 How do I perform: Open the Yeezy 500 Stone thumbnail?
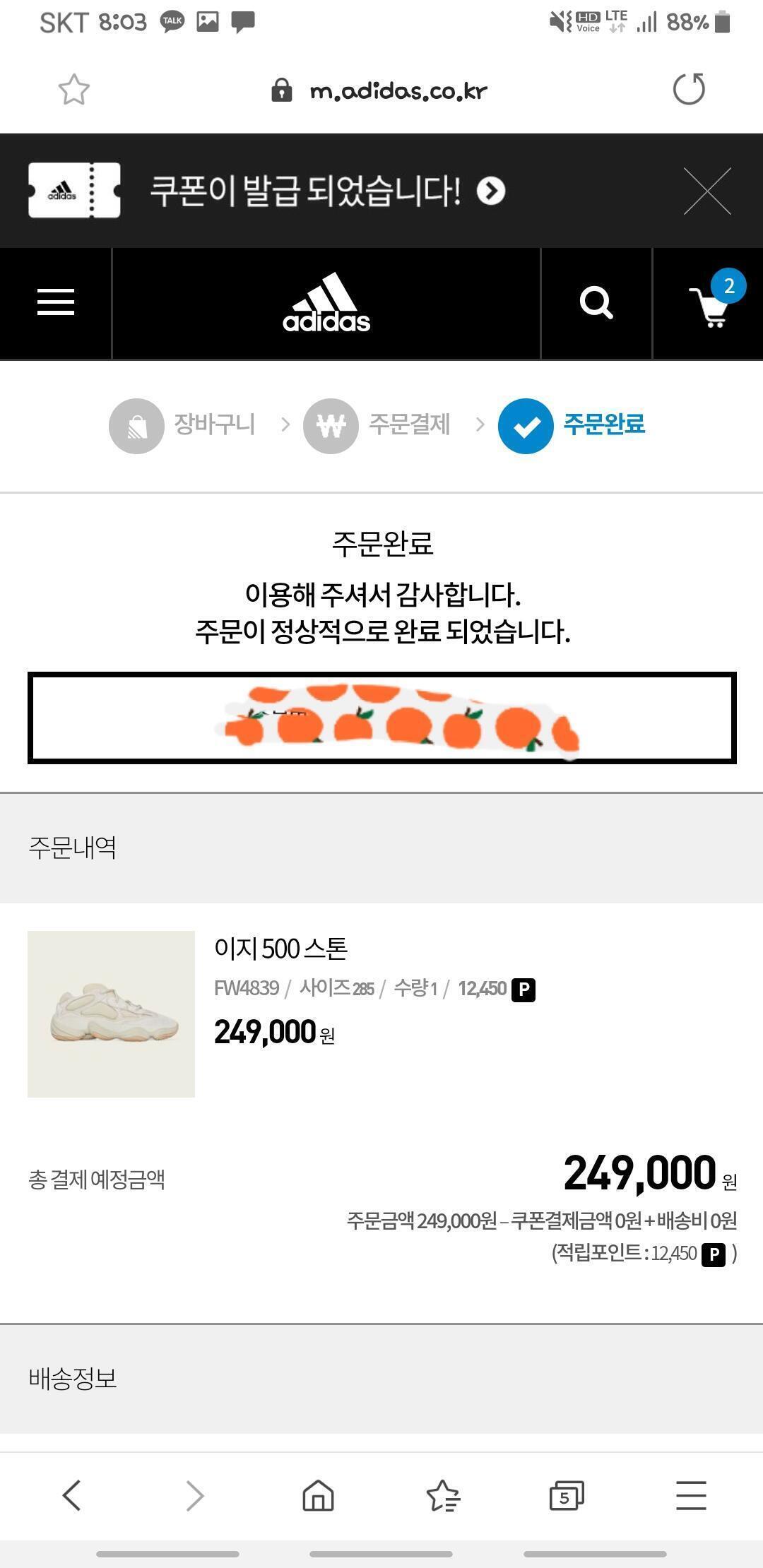(x=111, y=1014)
